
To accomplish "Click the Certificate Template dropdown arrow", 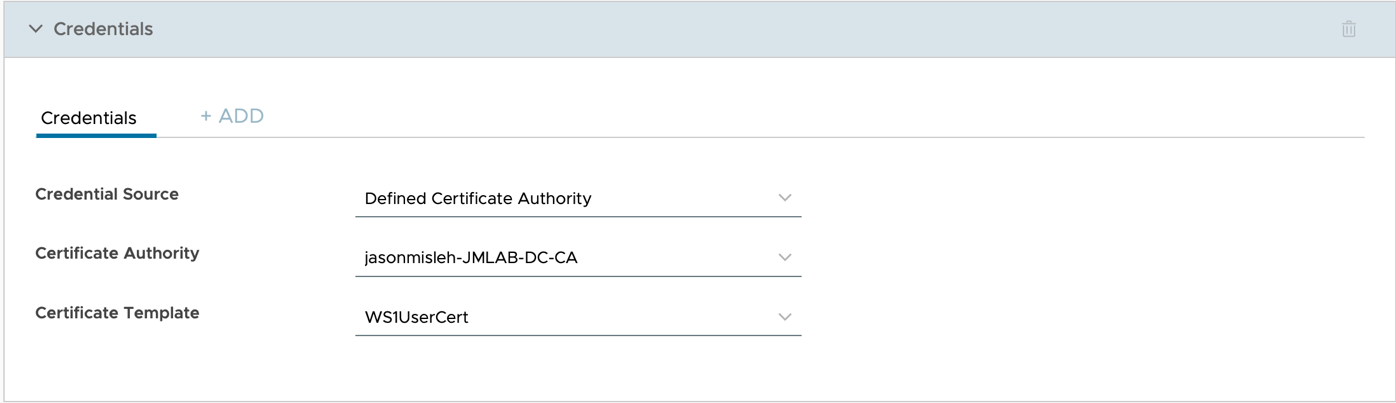I will click(x=785, y=317).
